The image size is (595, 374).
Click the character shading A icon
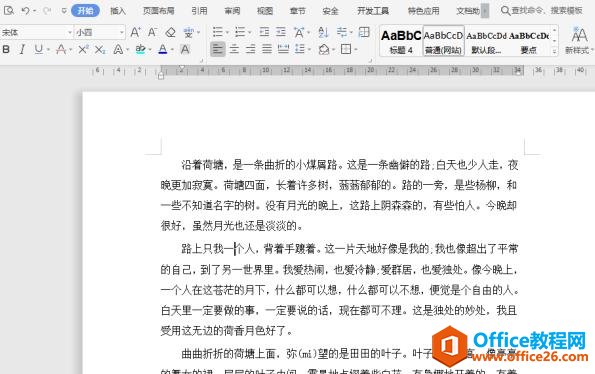point(185,49)
